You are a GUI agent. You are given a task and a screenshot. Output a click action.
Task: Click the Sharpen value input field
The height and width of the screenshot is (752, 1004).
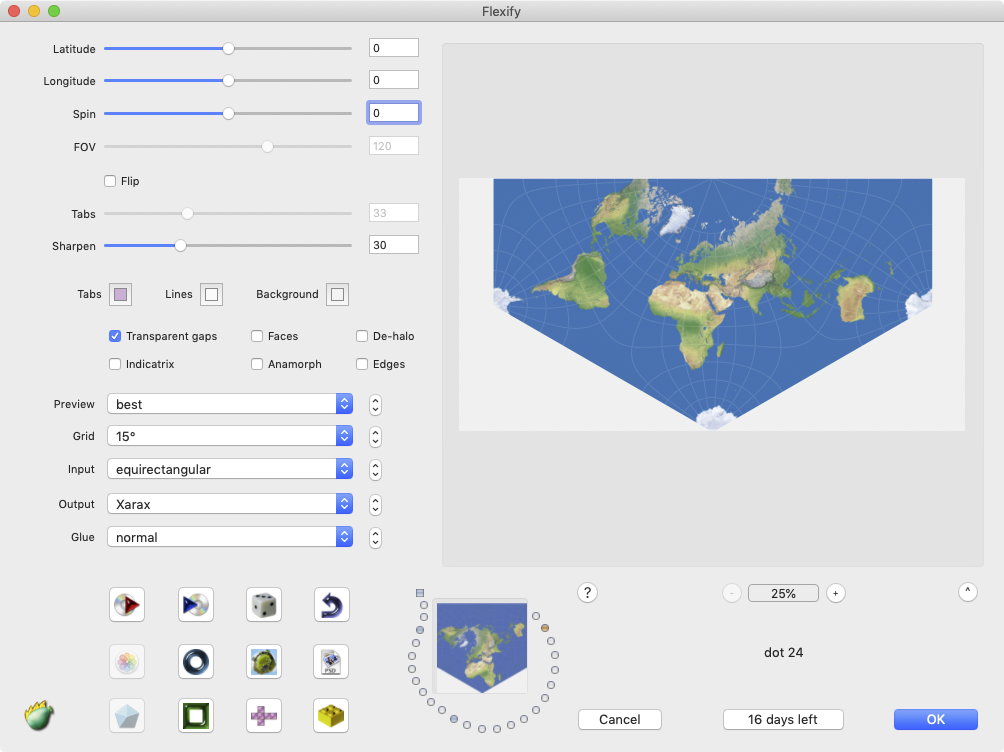tap(393, 245)
